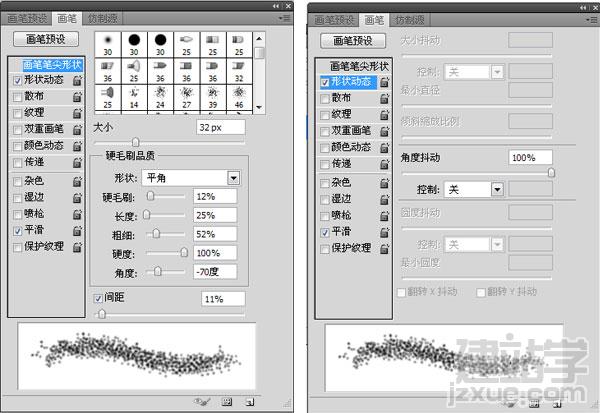The height and width of the screenshot is (413, 600).
Task: Collapse left panel with double-arrow icon
Action: (276, 6)
